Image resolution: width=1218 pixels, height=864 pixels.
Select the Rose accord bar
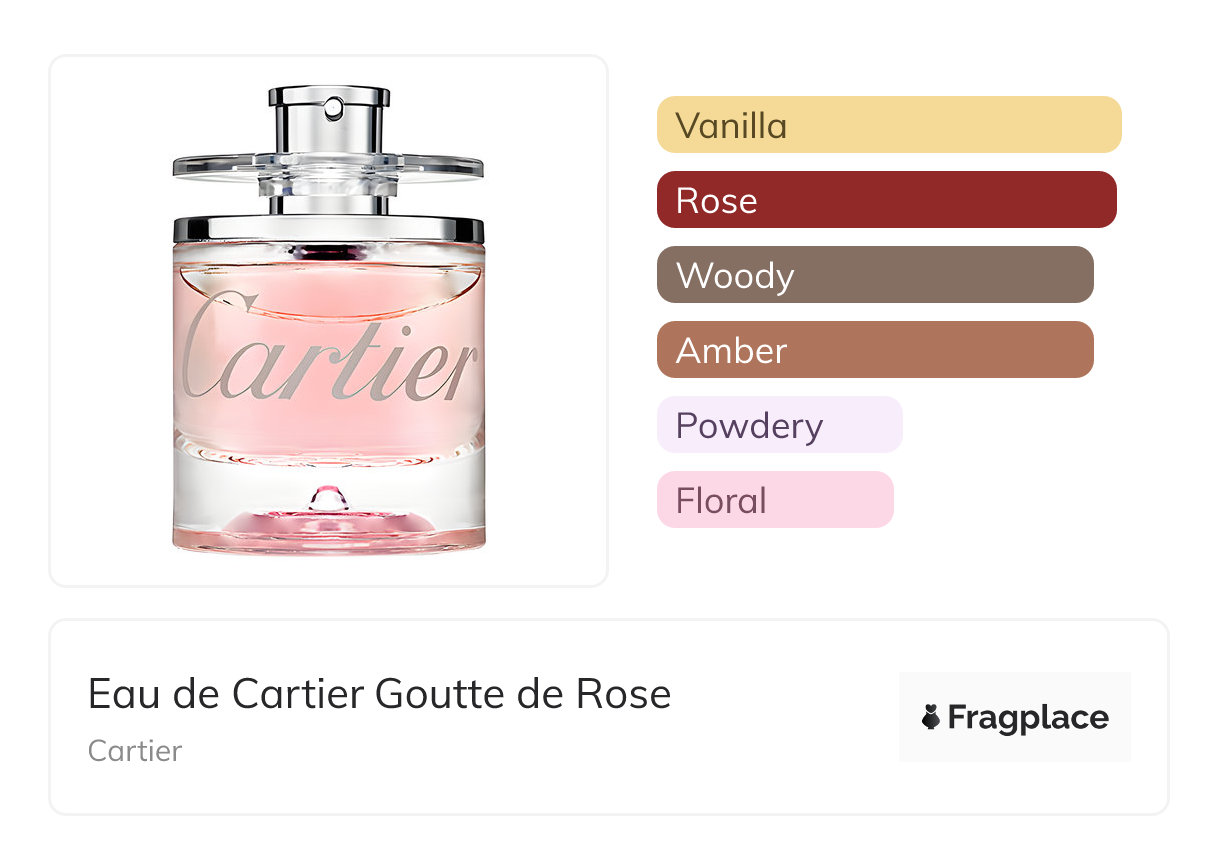(x=886, y=200)
